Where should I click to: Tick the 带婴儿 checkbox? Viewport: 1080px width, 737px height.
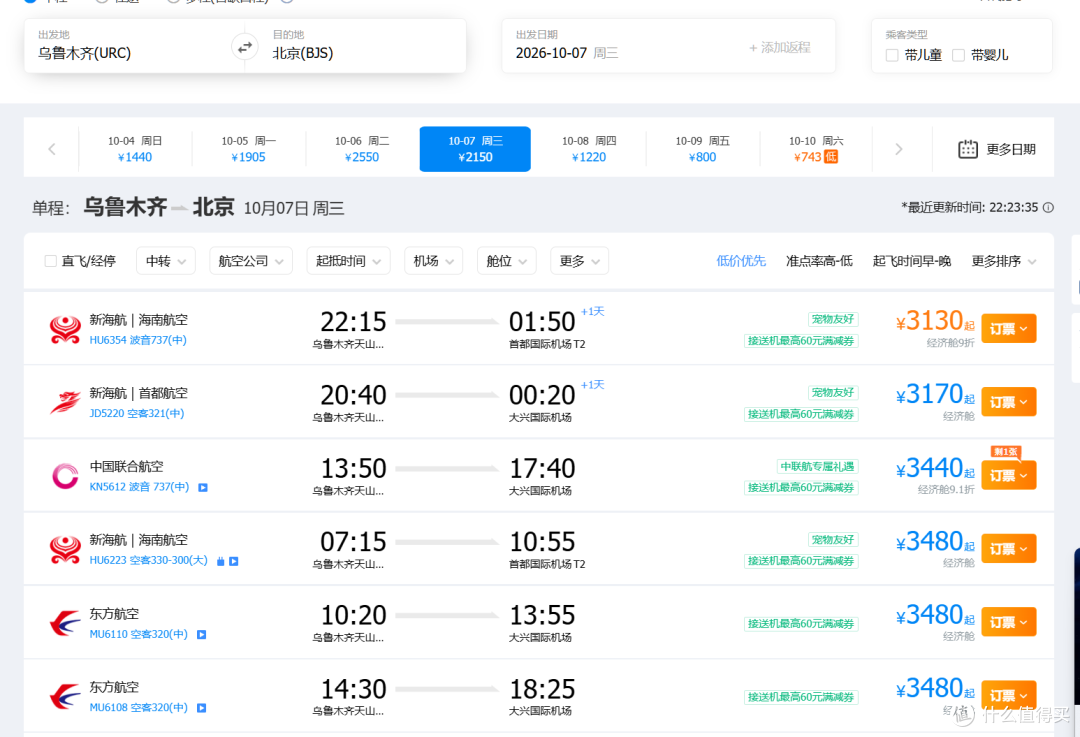point(958,55)
